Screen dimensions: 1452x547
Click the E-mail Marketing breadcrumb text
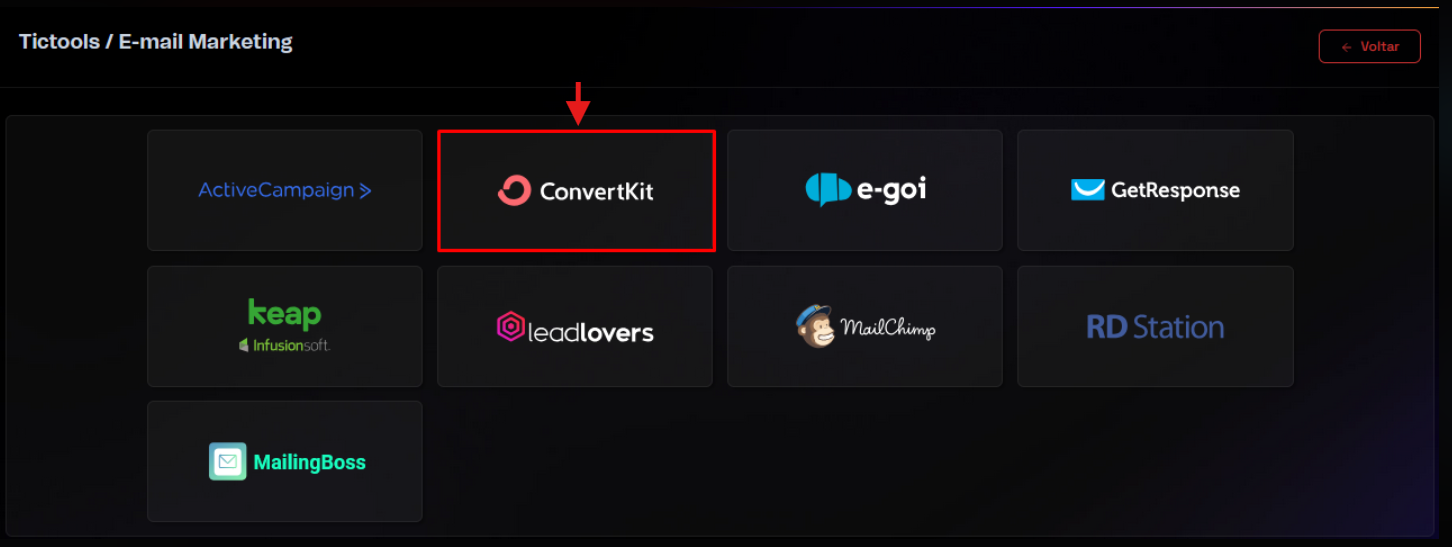(205, 42)
